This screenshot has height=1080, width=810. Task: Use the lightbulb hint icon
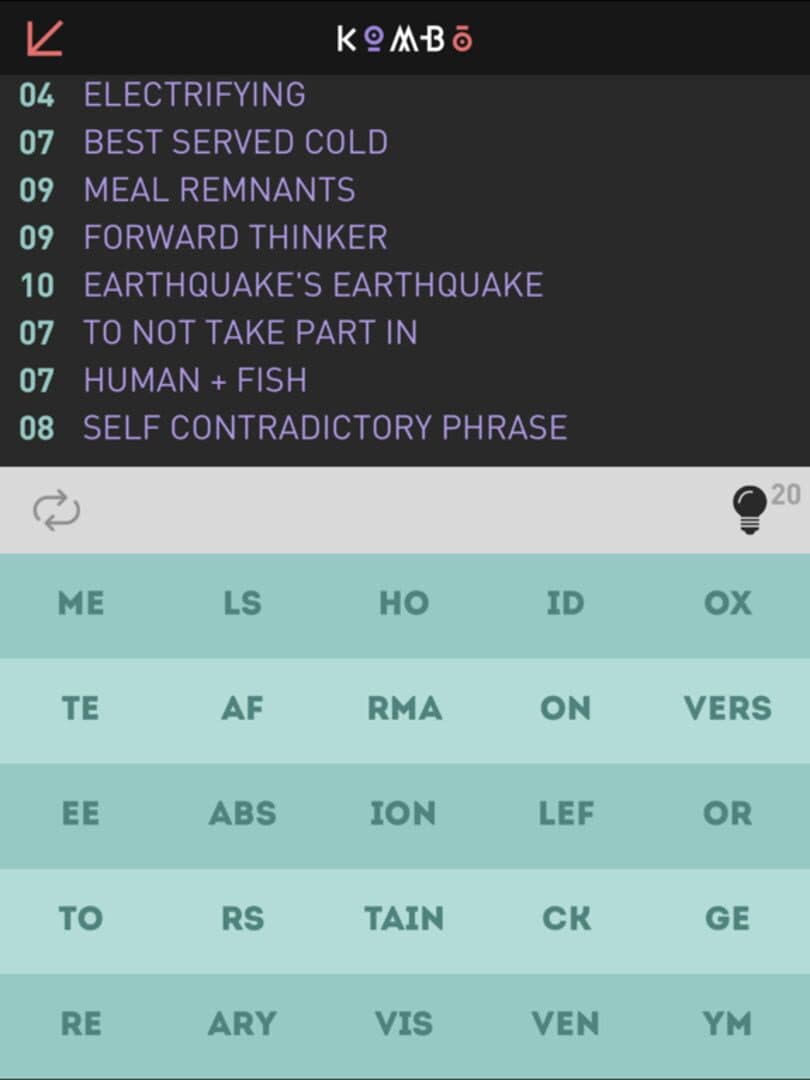(749, 510)
